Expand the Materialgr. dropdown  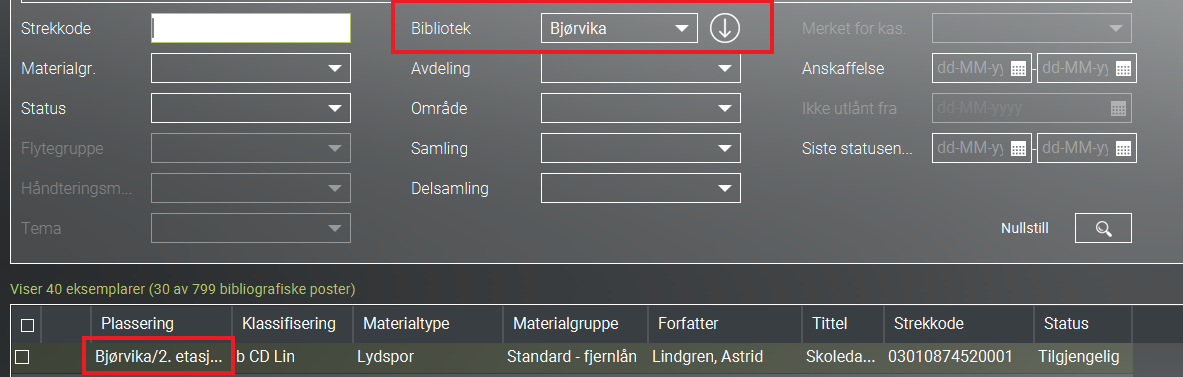click(251, 69)
